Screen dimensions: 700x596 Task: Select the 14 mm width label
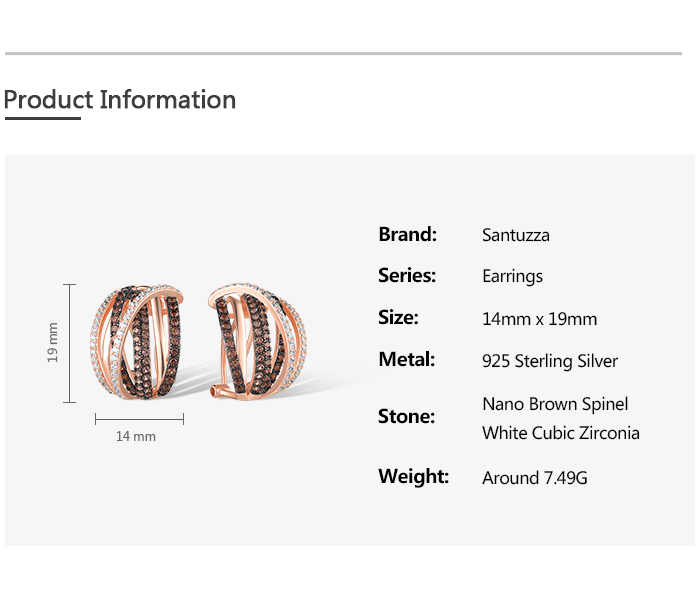point(136,436)
